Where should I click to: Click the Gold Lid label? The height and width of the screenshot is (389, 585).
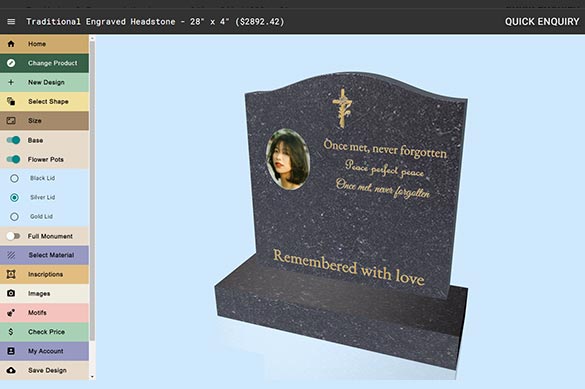[x=41, y=217]
